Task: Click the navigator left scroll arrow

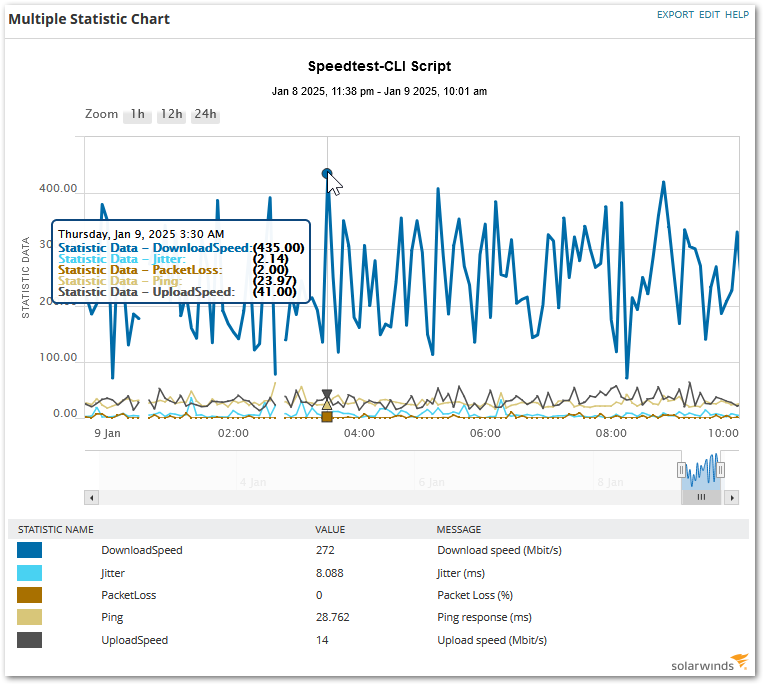Action: tap(92, 498)
